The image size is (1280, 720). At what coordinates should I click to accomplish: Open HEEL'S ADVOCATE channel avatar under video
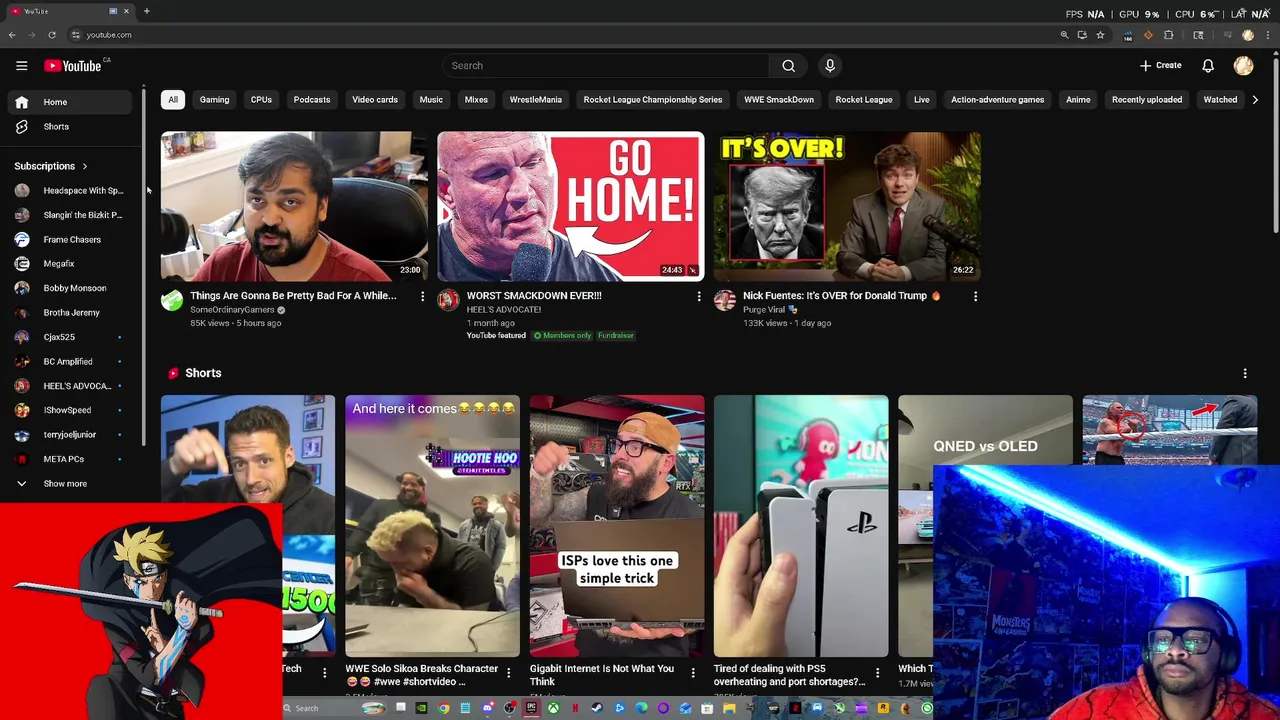coord(448,300)
